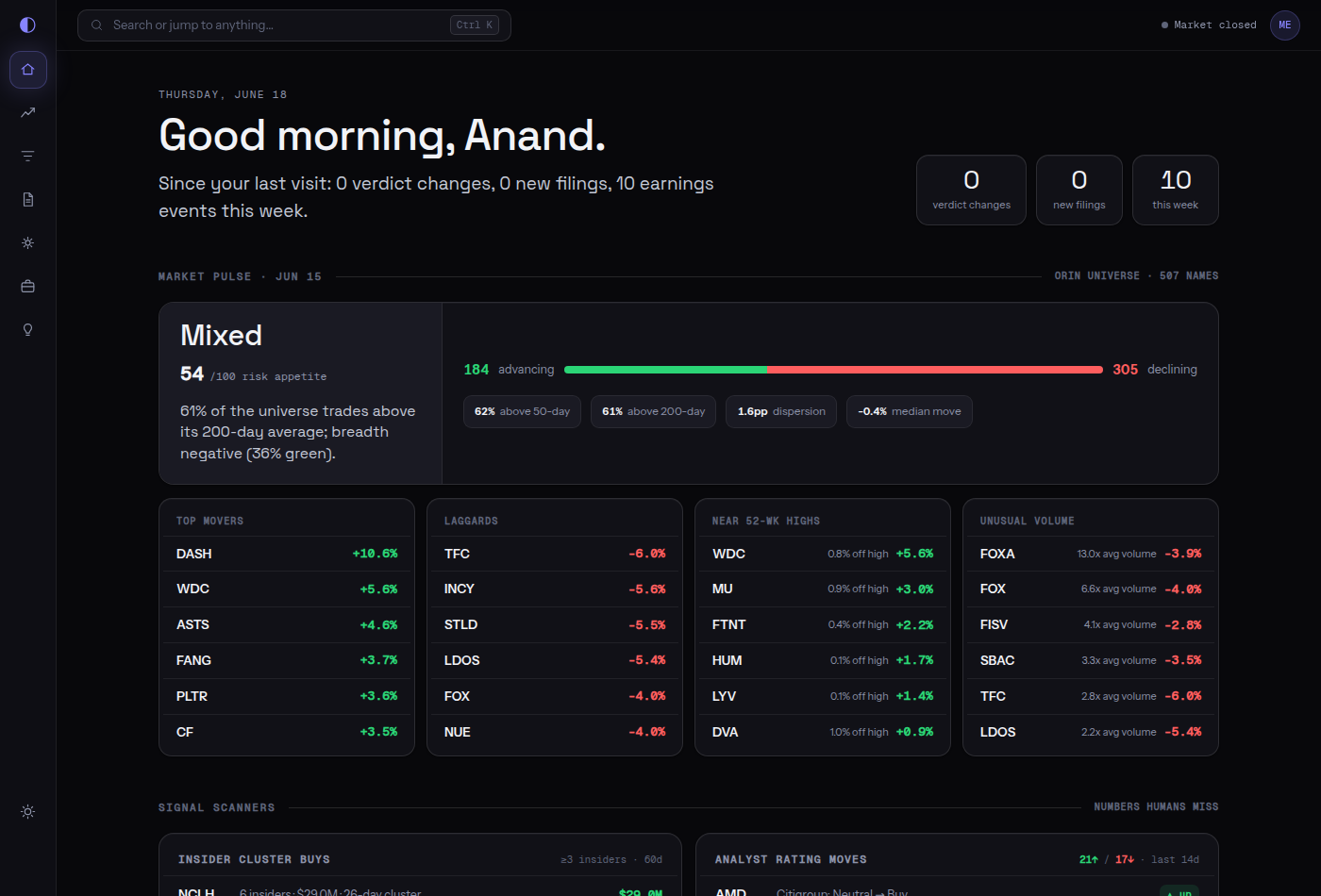1321x896 pixels.
Task: Click the half-circle app logo
Action: pyautogui.click(x=27, y=25)
